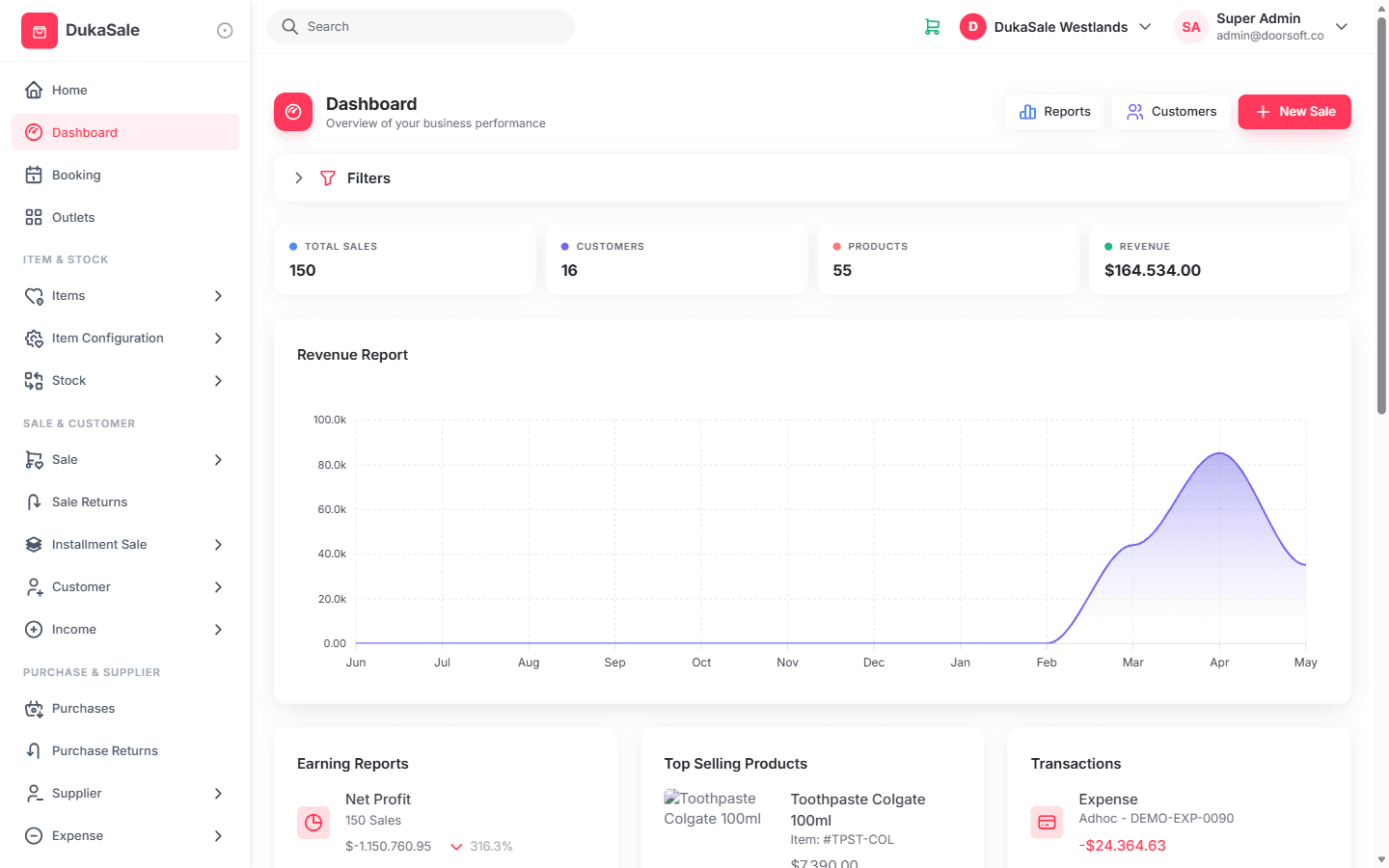Expand the Item Configuration chevron
Image resolution: width=1389 pixels, height=868 pixels.
pos(218,339)
